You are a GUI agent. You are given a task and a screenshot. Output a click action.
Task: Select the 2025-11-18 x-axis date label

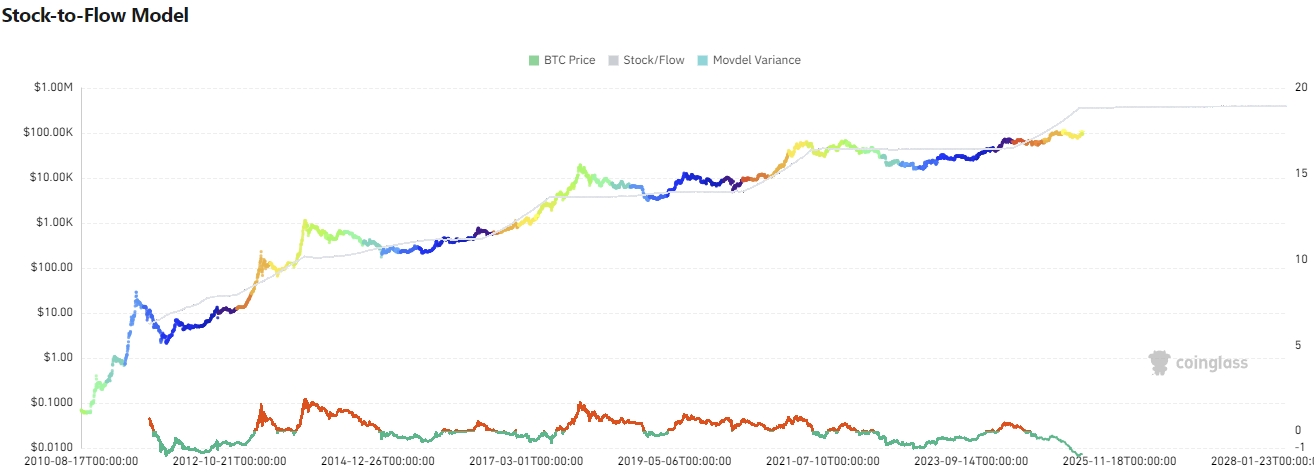[x=1120, y=461]
